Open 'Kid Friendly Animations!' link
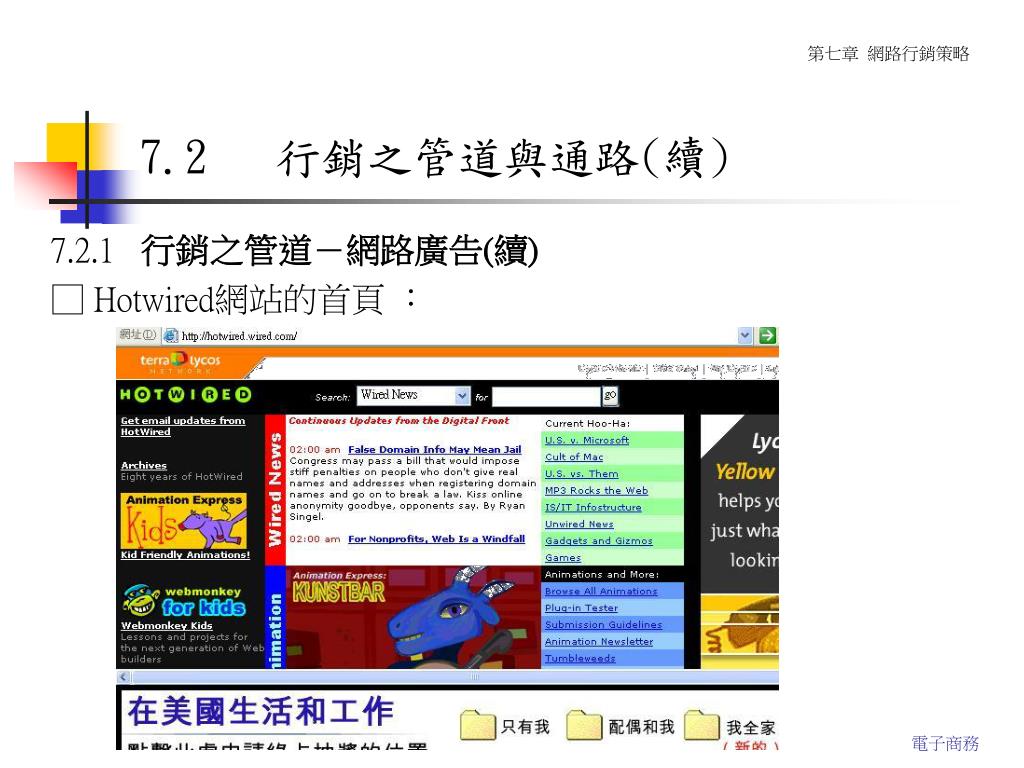 pos(185,554)
